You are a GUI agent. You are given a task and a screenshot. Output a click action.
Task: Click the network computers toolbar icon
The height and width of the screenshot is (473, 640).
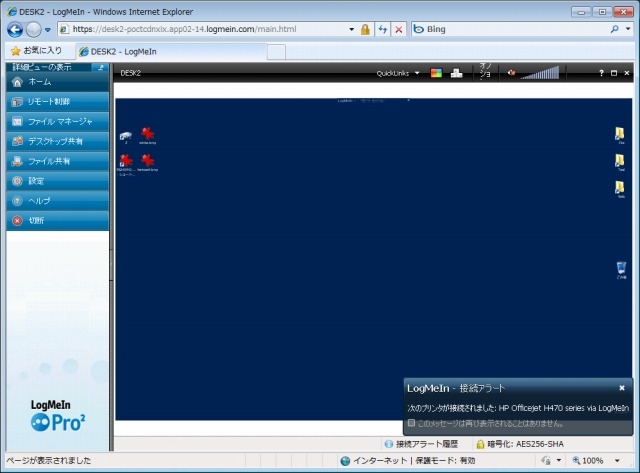tap(456, 73)
